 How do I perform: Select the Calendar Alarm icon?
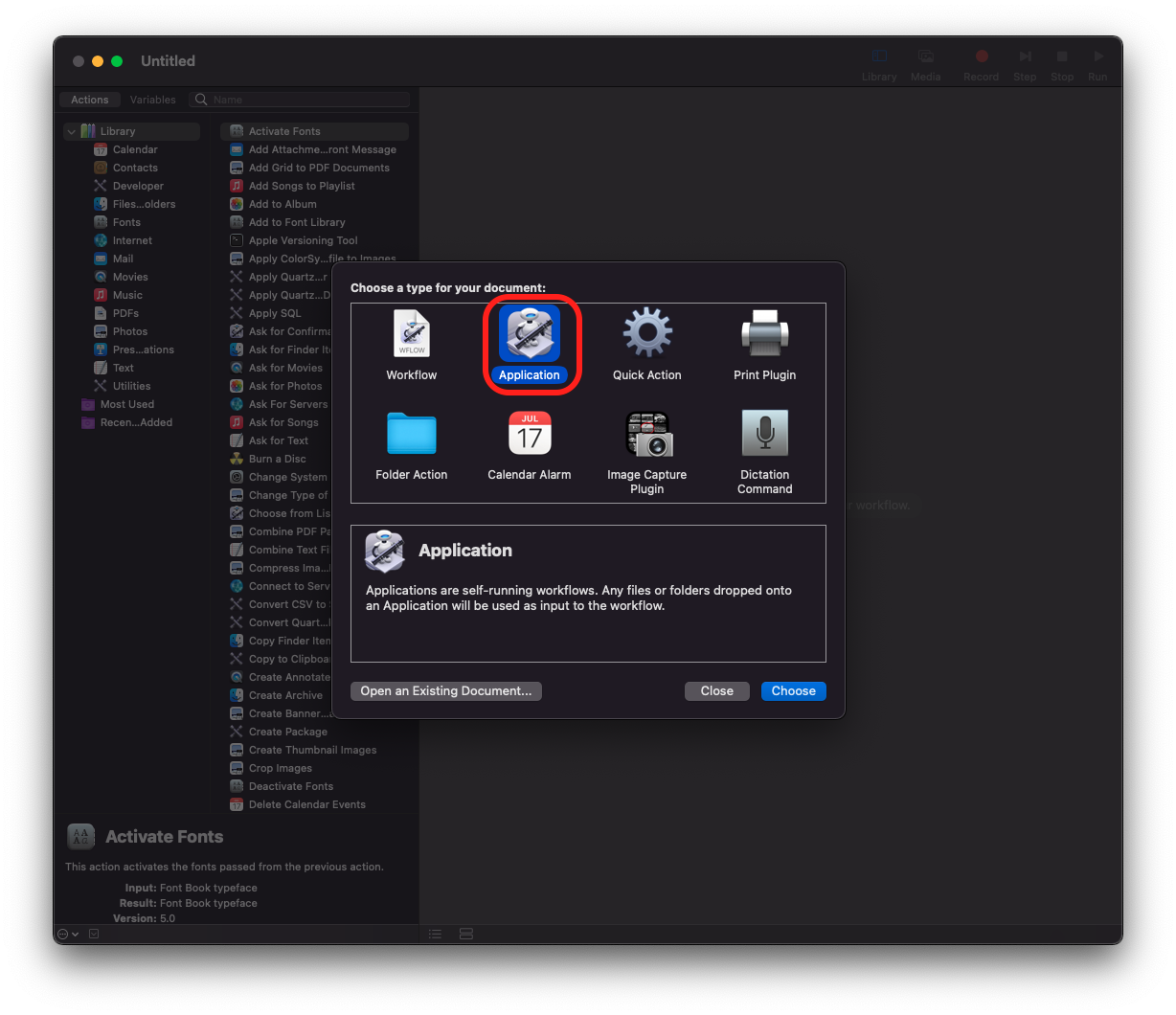pyautogui.click(x=530, y=433)
